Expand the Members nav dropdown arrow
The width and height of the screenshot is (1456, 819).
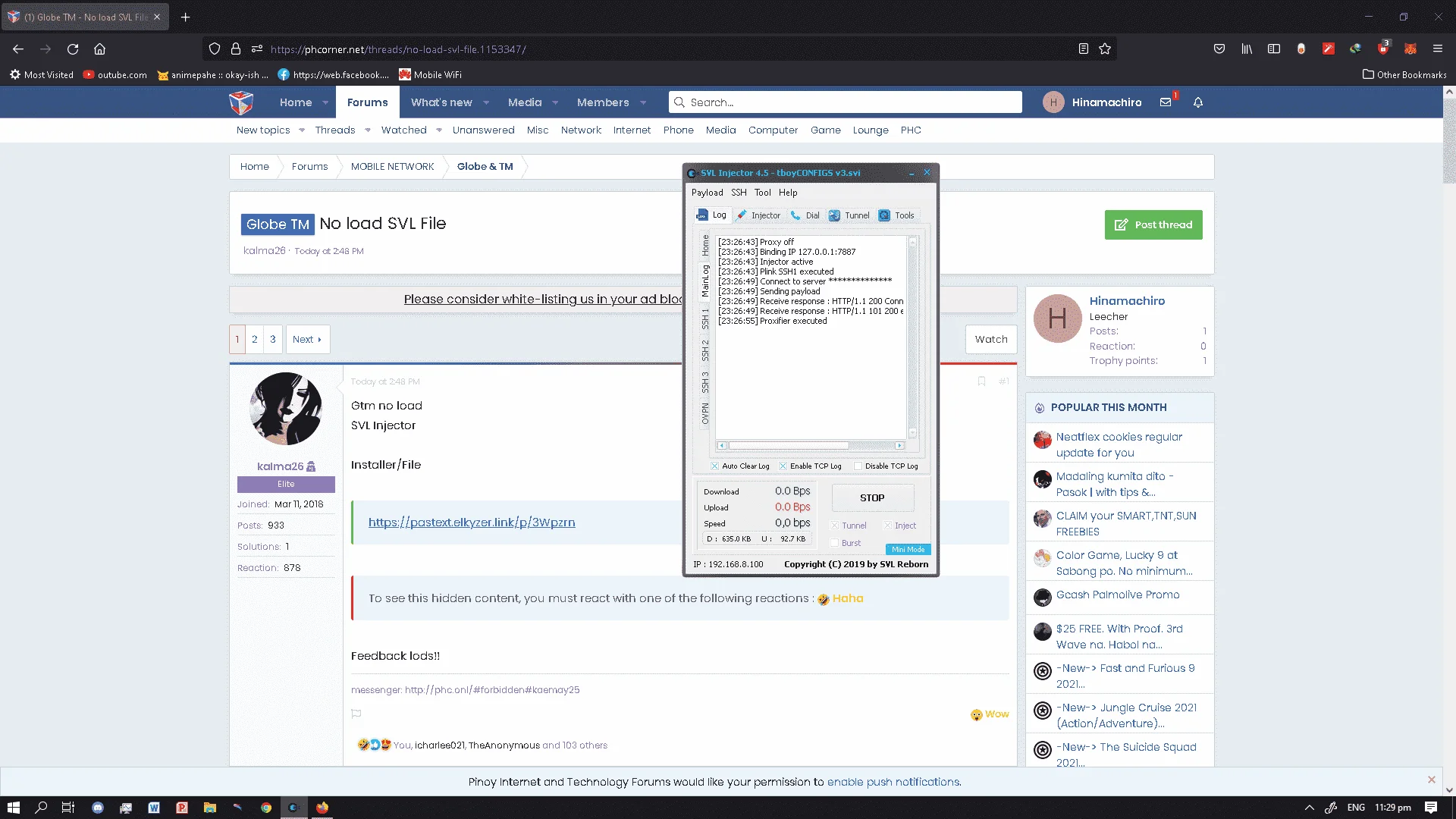click(643, 103)
